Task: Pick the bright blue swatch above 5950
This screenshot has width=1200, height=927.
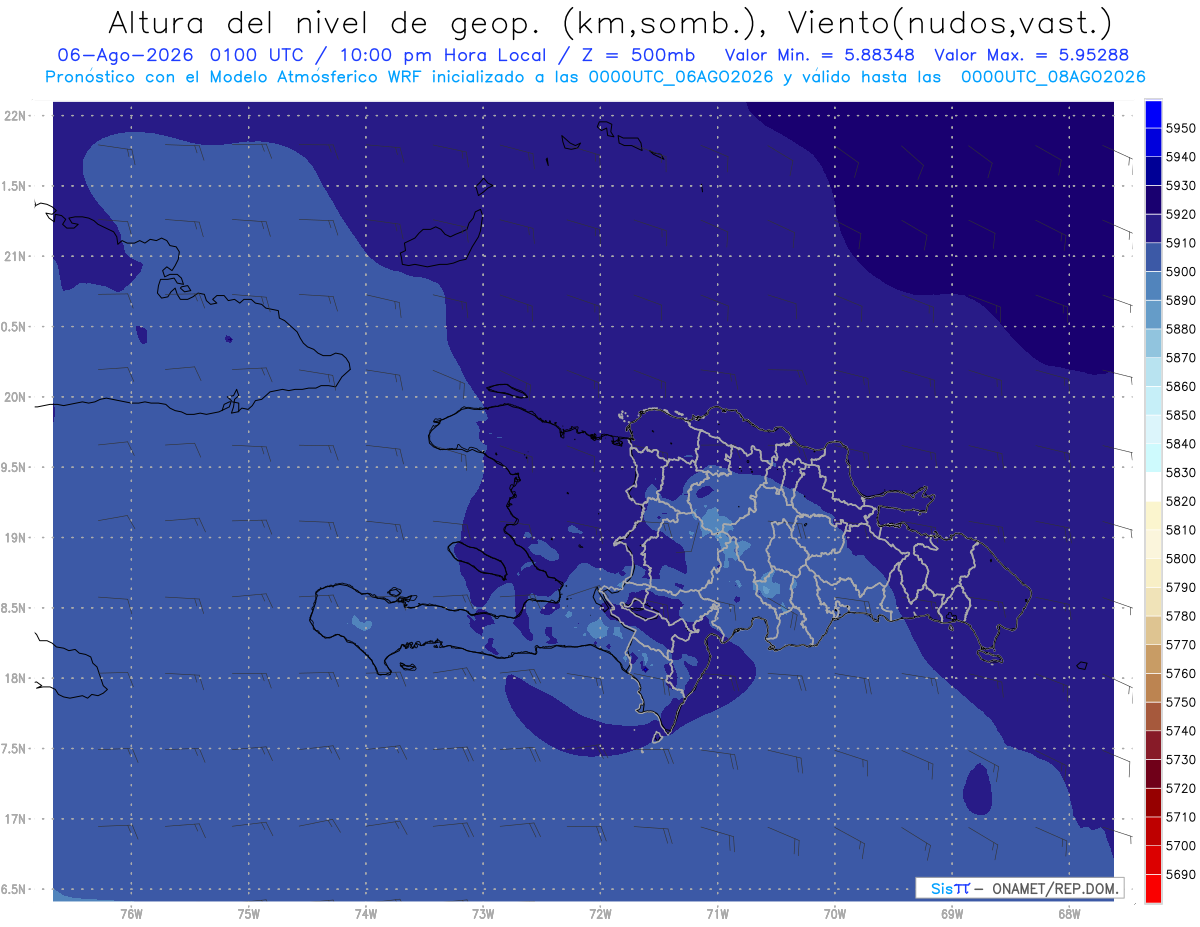Action: 1153,114
